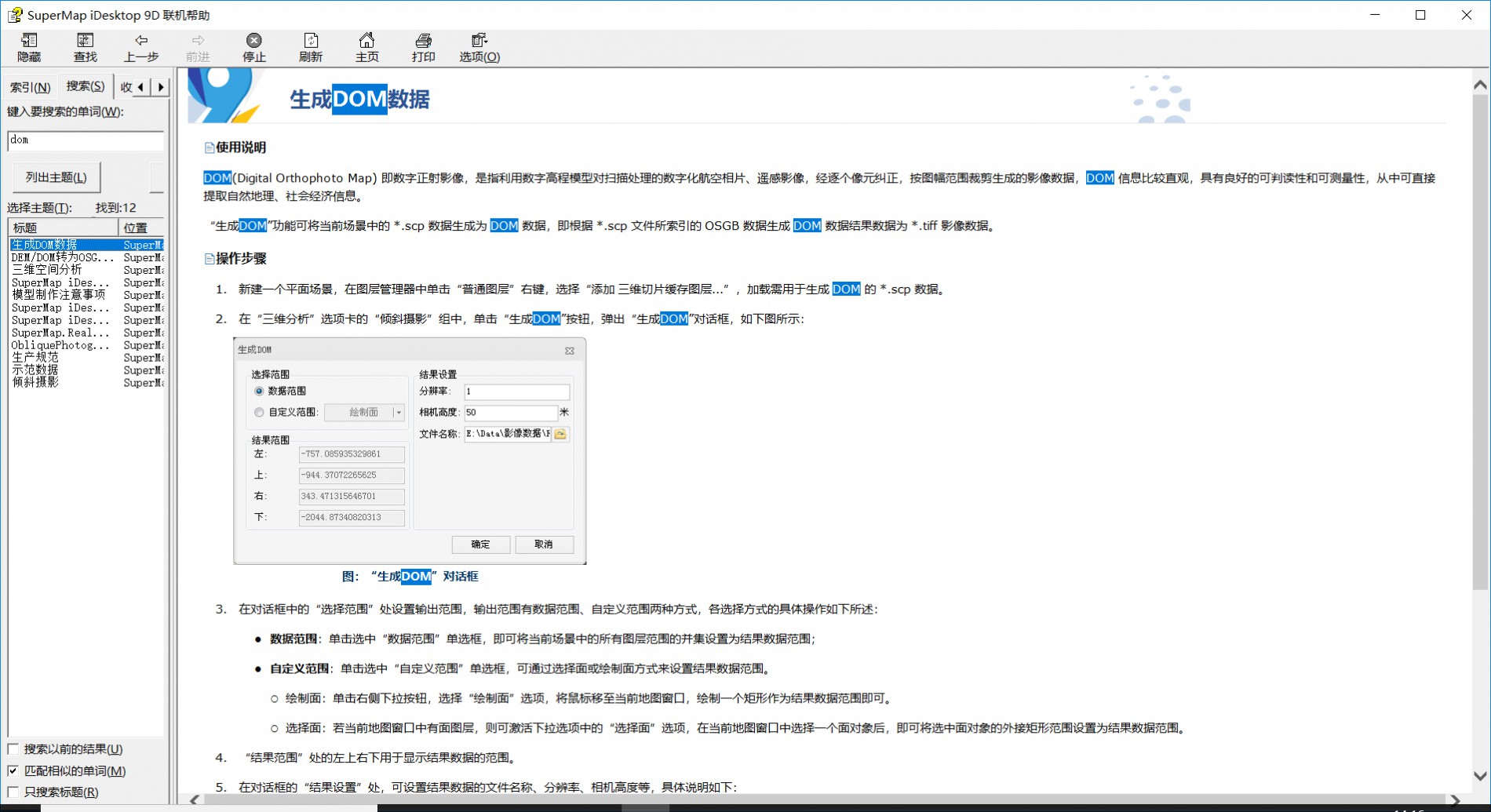Select the 三维空间分析 topic
Screen dimensions: 1491x812
tap(86, 270)
